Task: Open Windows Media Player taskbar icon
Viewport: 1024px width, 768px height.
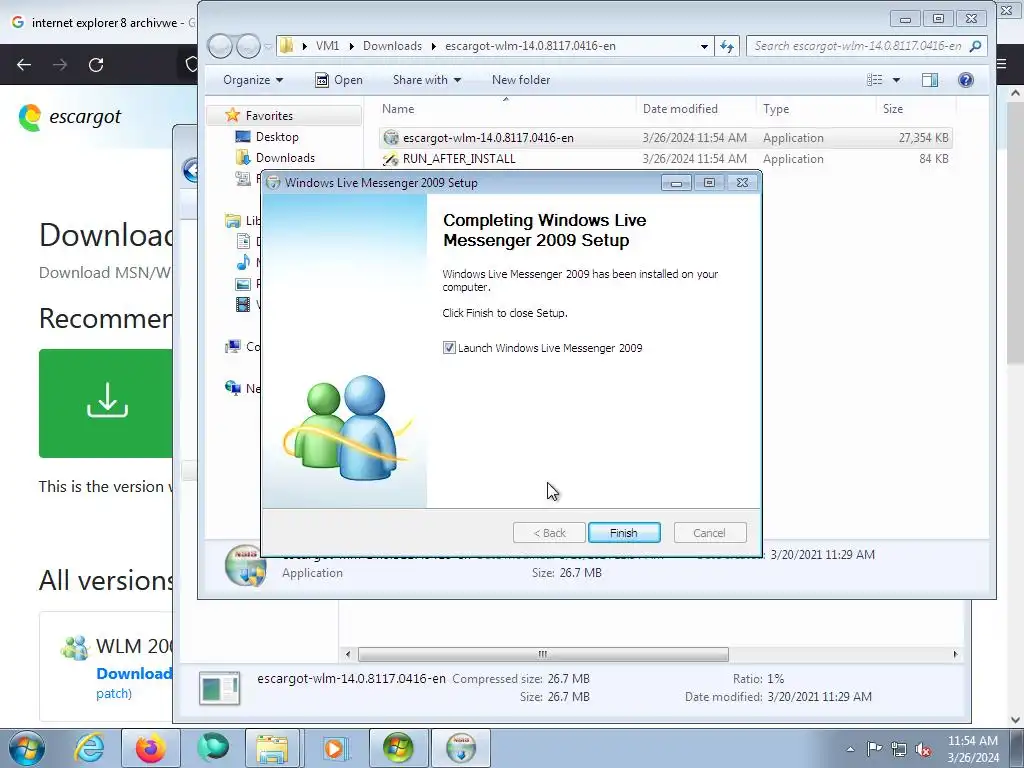Action: 337,748
